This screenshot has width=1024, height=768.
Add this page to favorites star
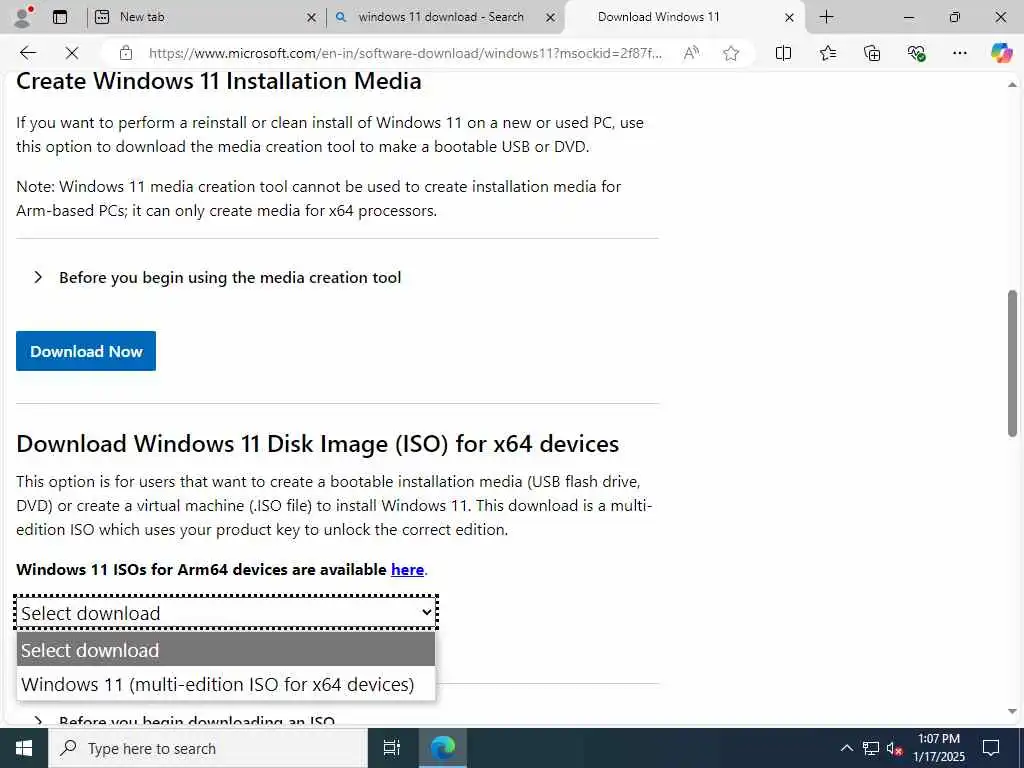click(731, 53)
